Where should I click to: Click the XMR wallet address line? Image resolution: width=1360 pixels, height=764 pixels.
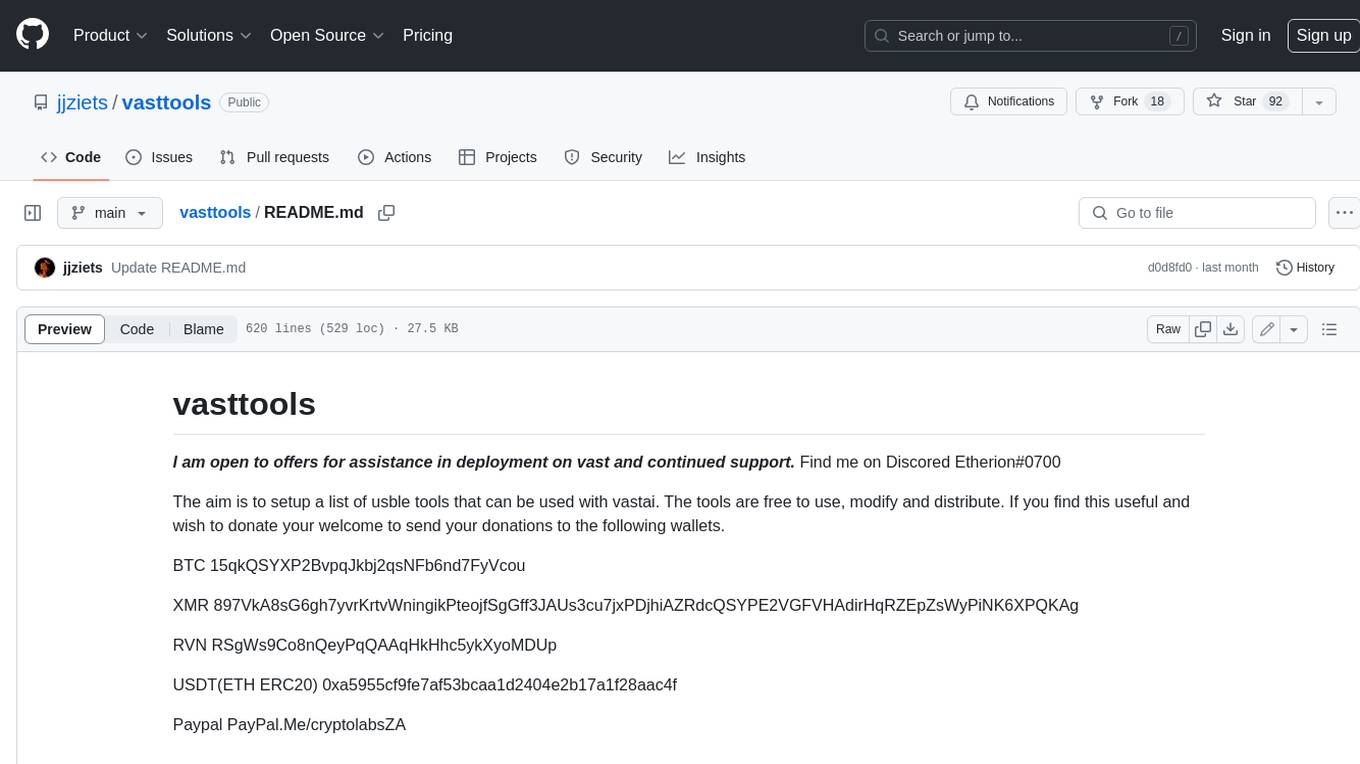click(626, 605)
